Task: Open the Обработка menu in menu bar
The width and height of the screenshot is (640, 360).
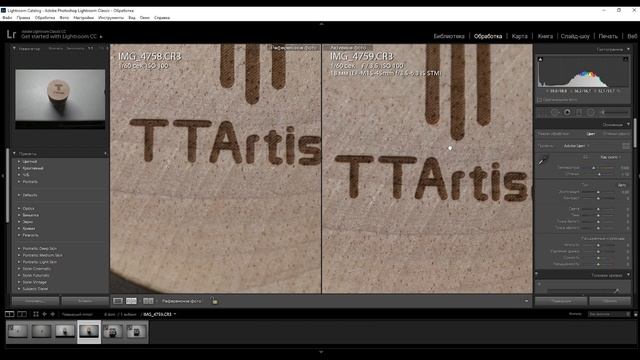Action: click(x=45, y=18)
